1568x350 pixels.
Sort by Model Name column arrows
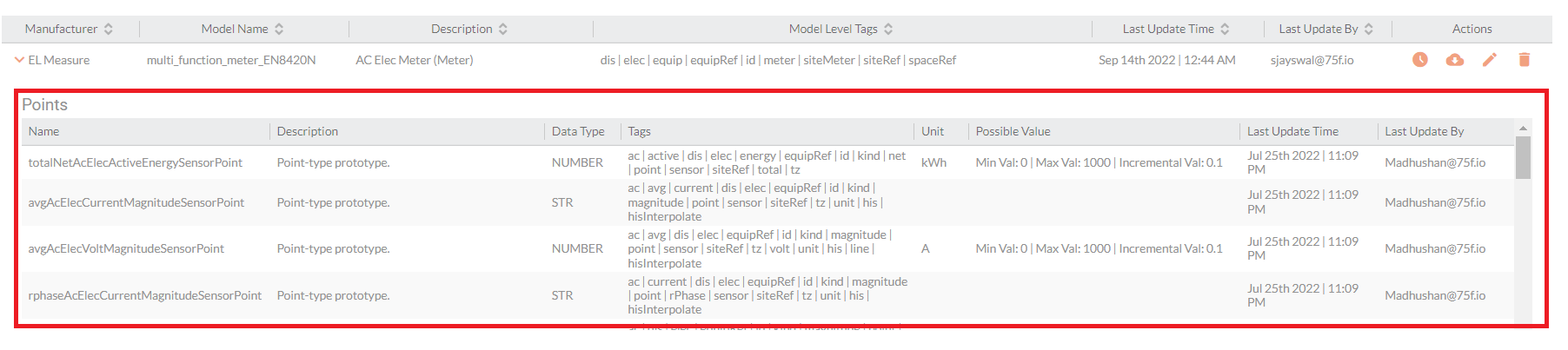pos(279,29)
